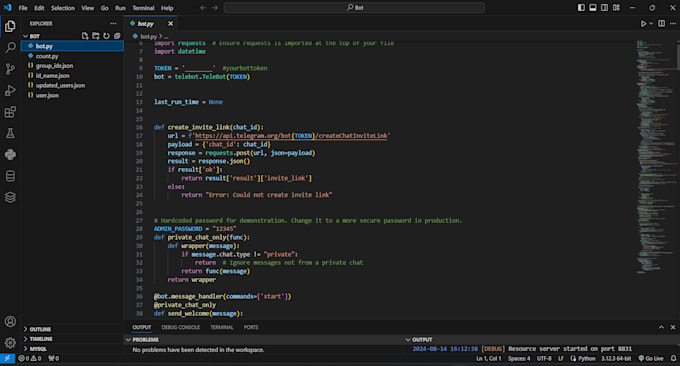Open run options dropdown arrow

click(x=651, y=24)
